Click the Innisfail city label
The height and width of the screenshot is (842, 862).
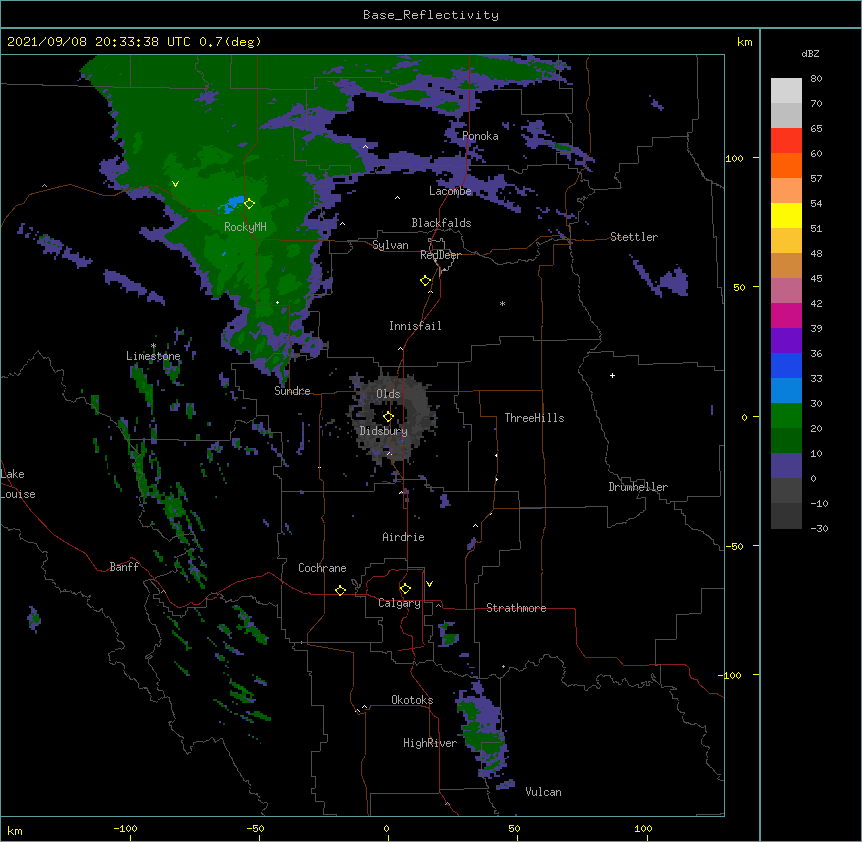tap(415, 326)
